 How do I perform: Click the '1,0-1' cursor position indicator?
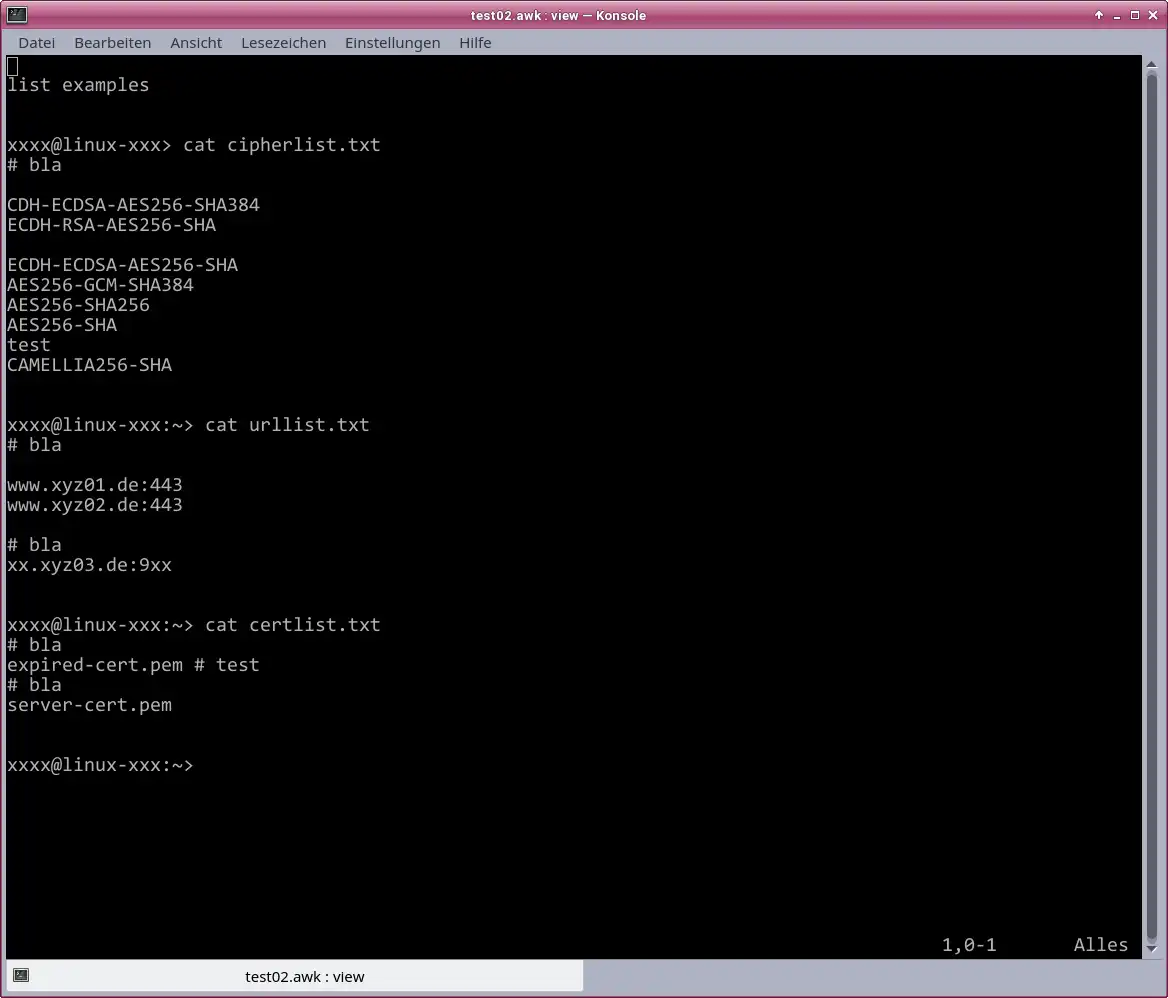pyautogui.click(x=969, y=945)
